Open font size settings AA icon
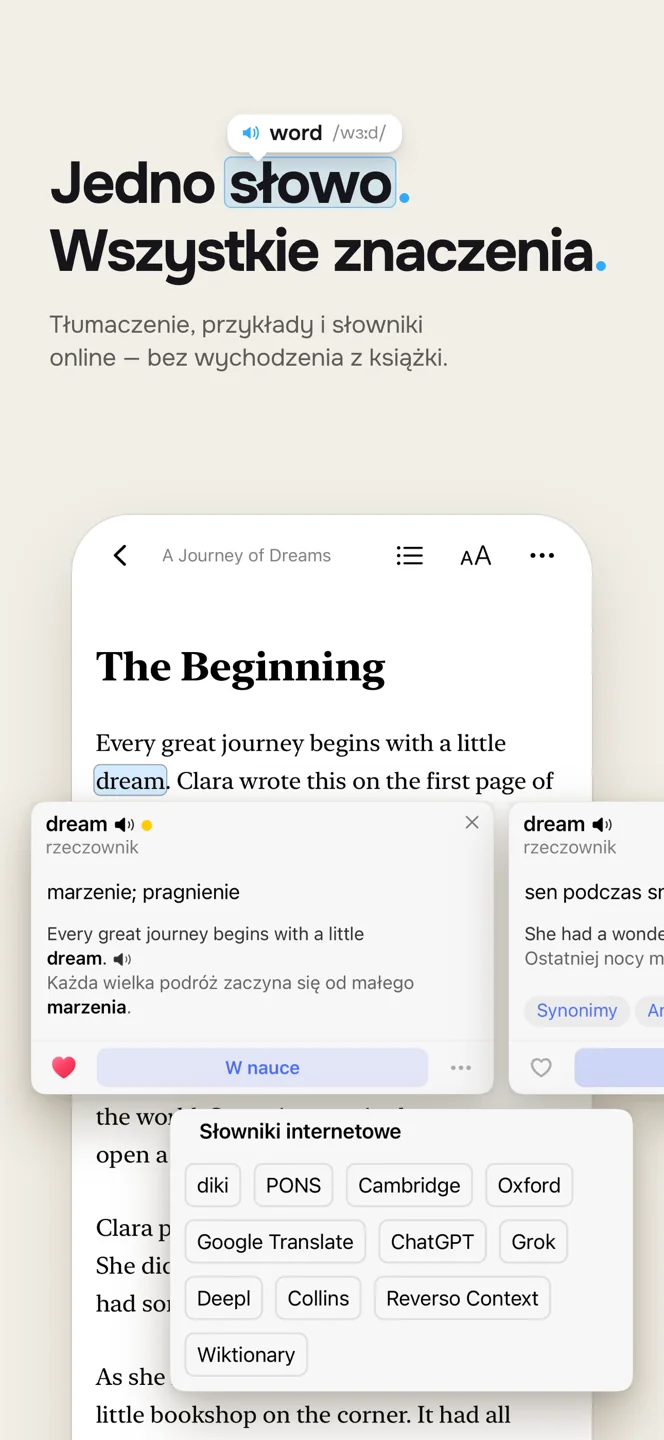This screenshot has height=1440, width=664. [x=475, y=556]
